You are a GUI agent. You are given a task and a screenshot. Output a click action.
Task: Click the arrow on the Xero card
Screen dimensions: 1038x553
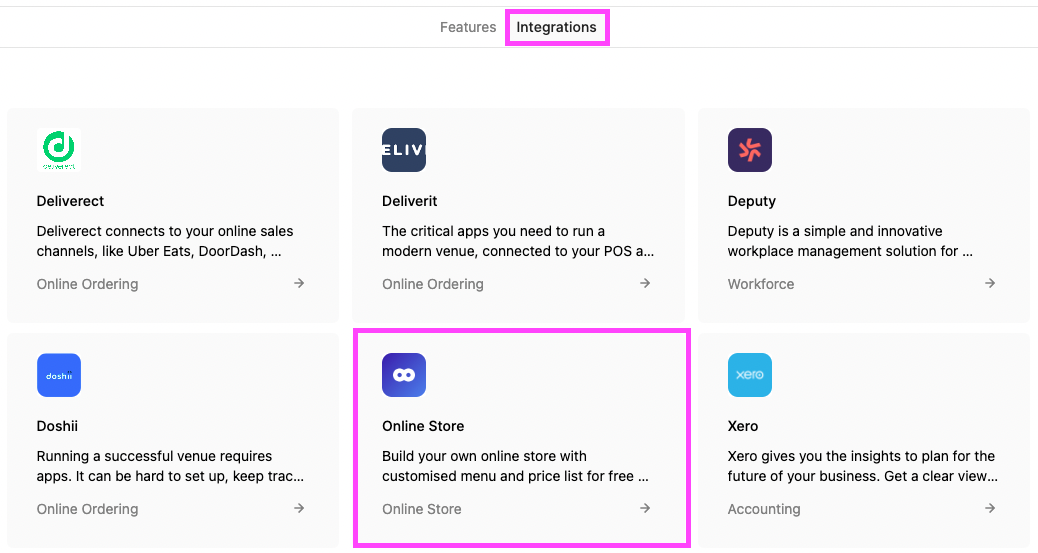tap(990, 509)
